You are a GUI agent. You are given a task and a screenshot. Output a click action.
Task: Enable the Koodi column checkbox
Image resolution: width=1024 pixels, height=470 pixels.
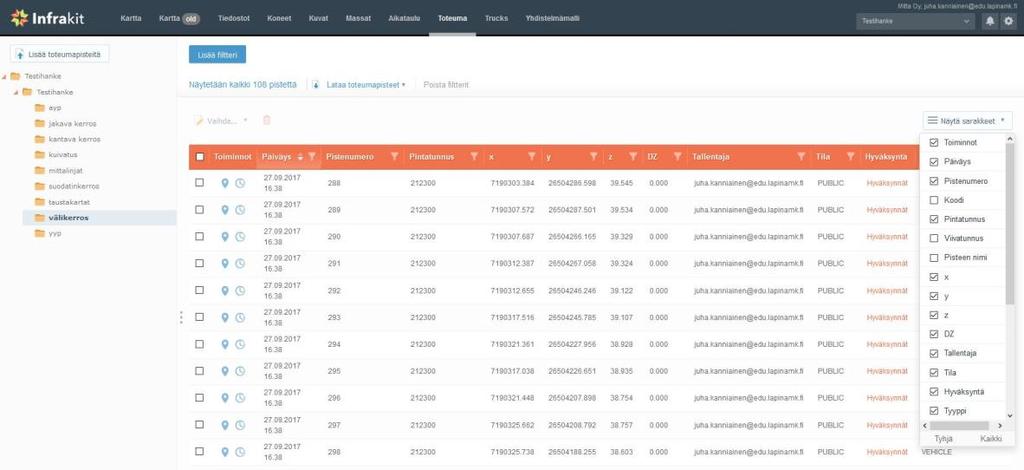point(934,200)
